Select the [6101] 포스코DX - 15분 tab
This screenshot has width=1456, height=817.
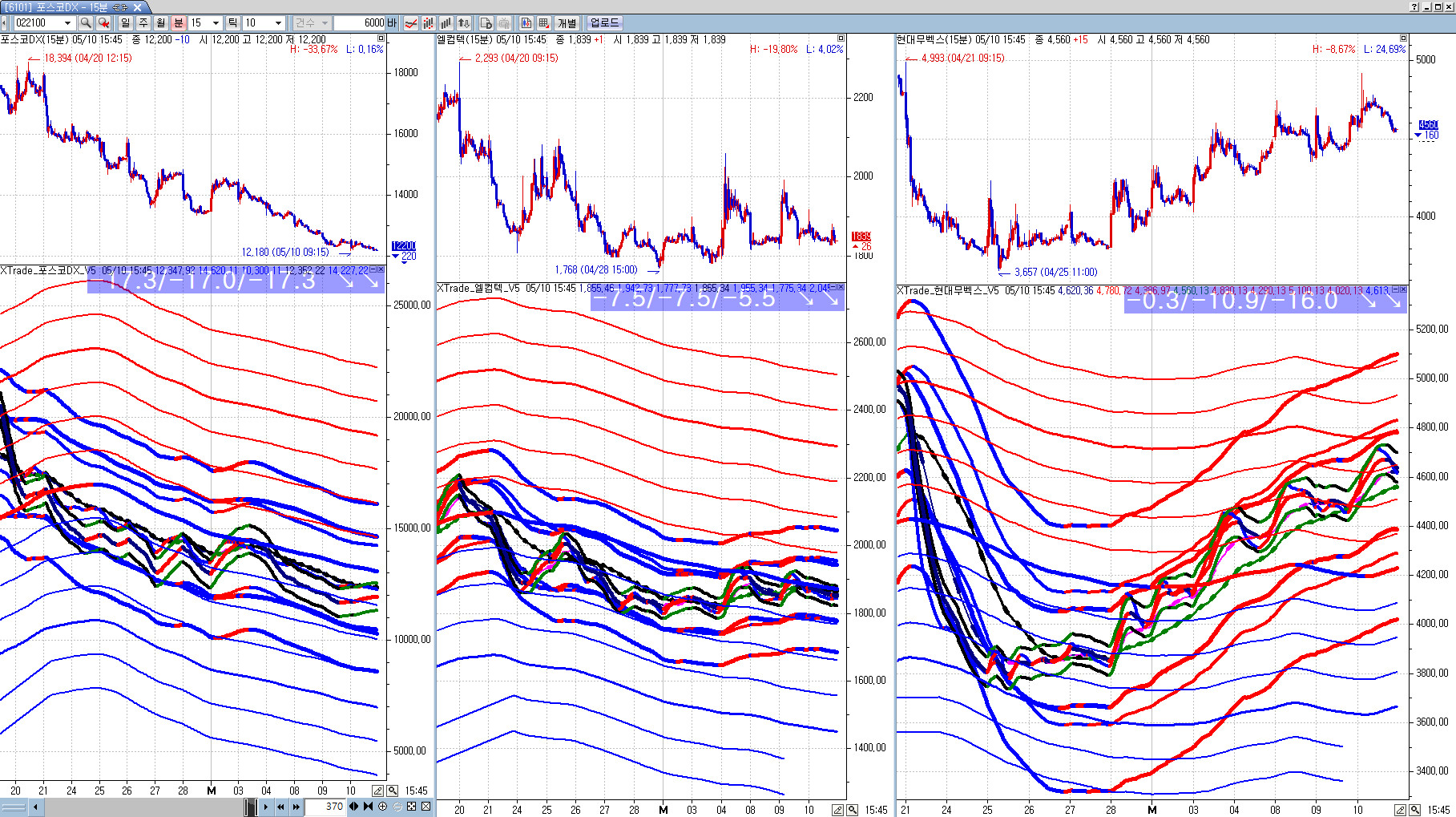66,6
